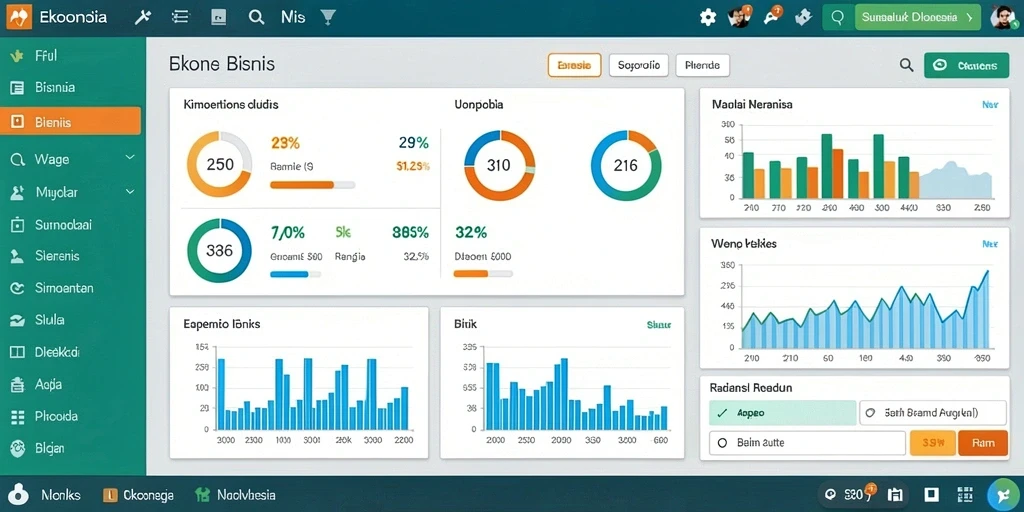
Task: Click the orange Ram button
Action: click(983, 443)
